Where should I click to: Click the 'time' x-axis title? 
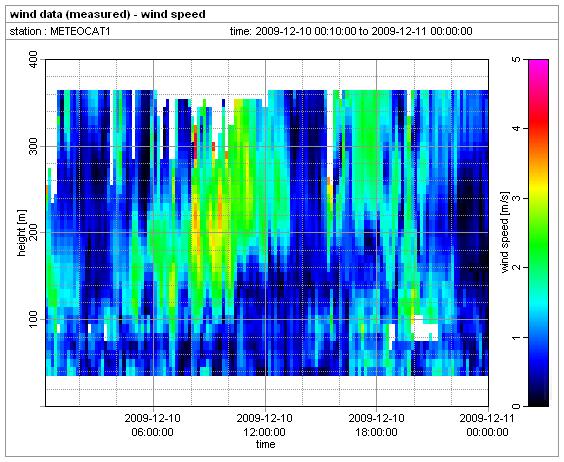(x=265, y=444)
